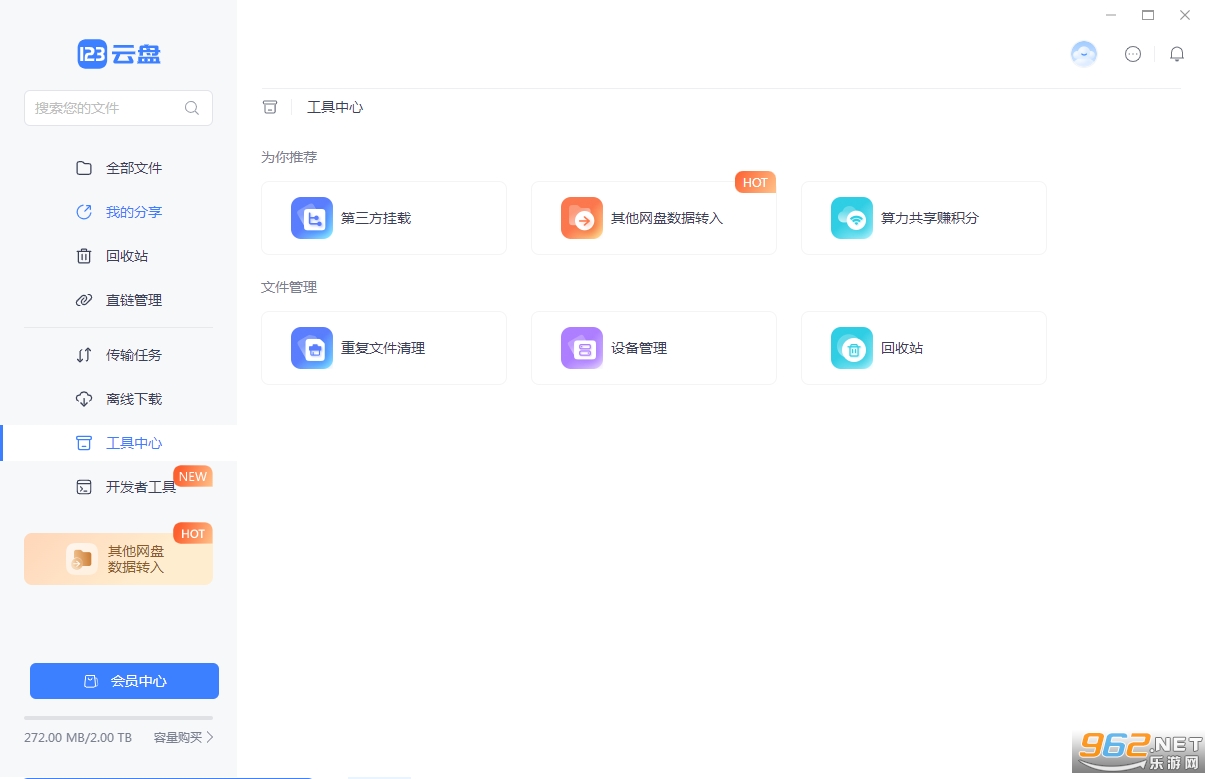Open the 第三方挂载 card
The image size is (1211, 779).
(384, 218)
